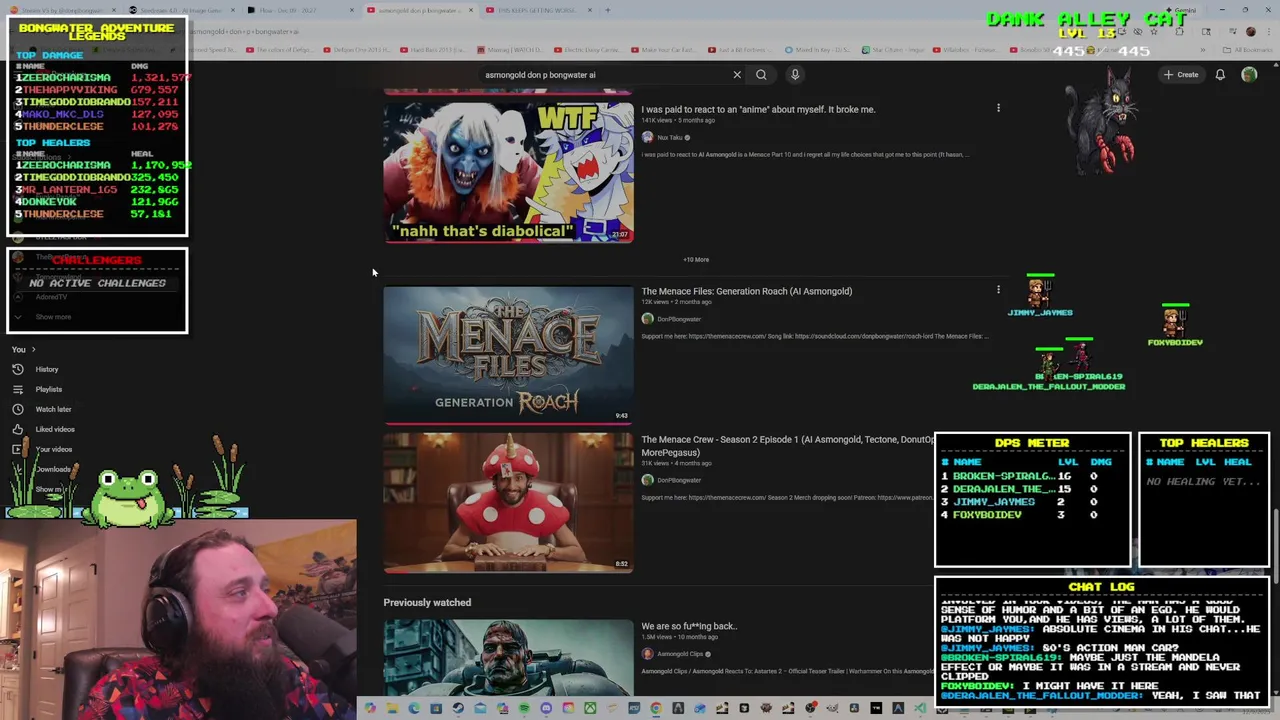Open Spotify from the taskbar

pos(524,708)
